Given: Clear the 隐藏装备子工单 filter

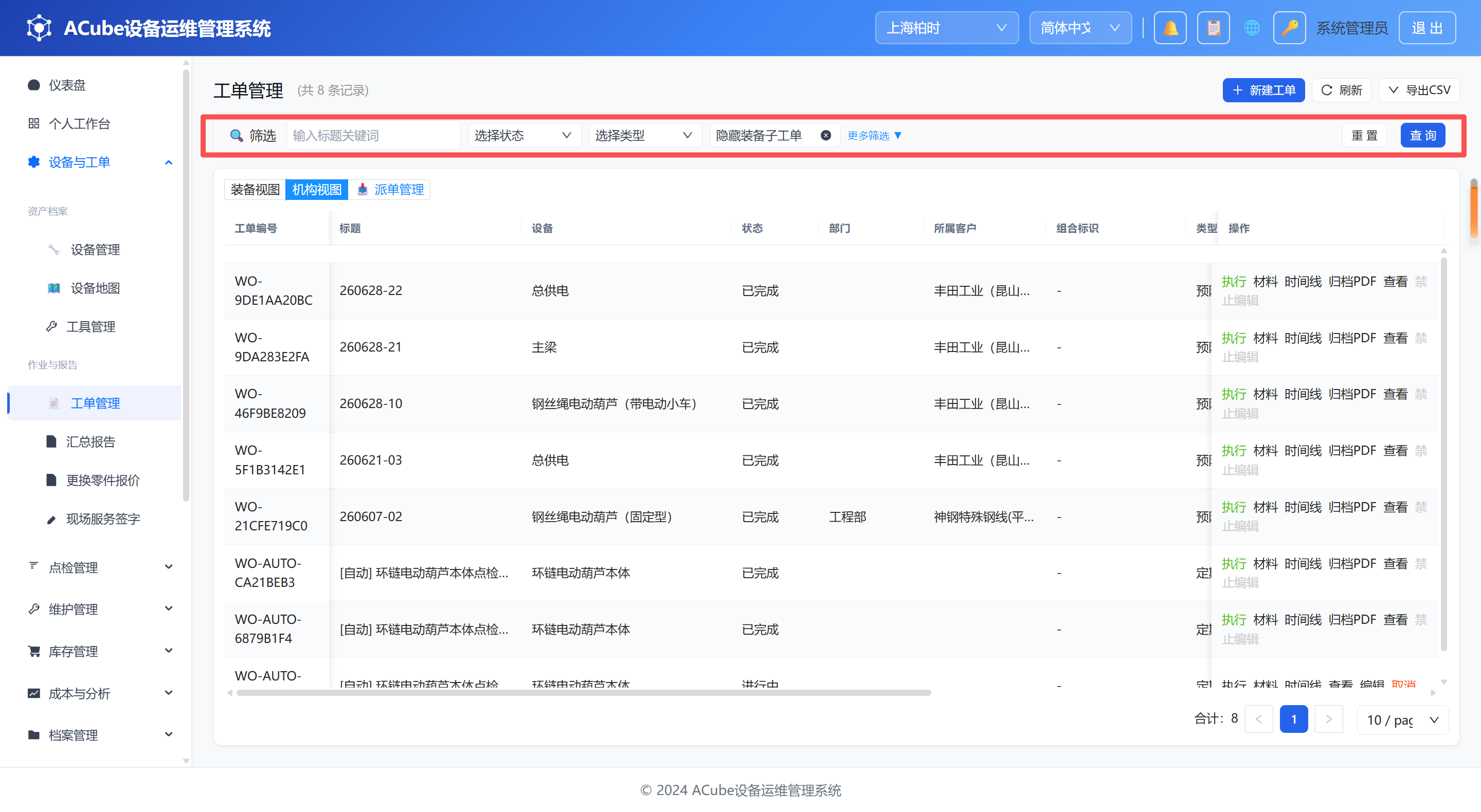Looking at the screenshot, I should (825, 136).
